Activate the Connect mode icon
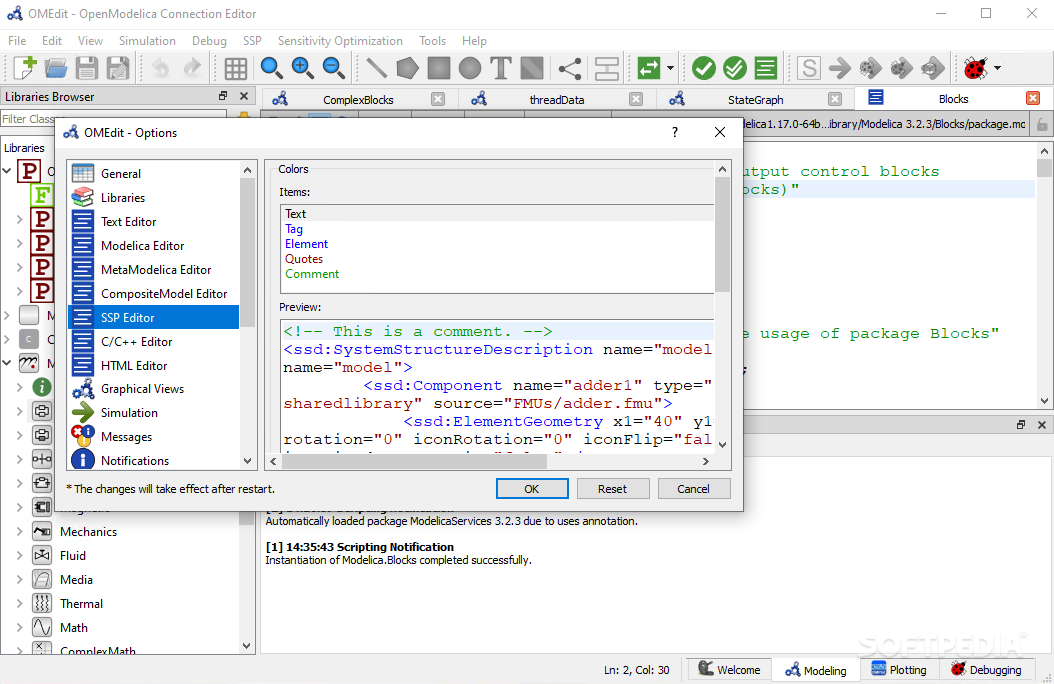 [570, 68]
